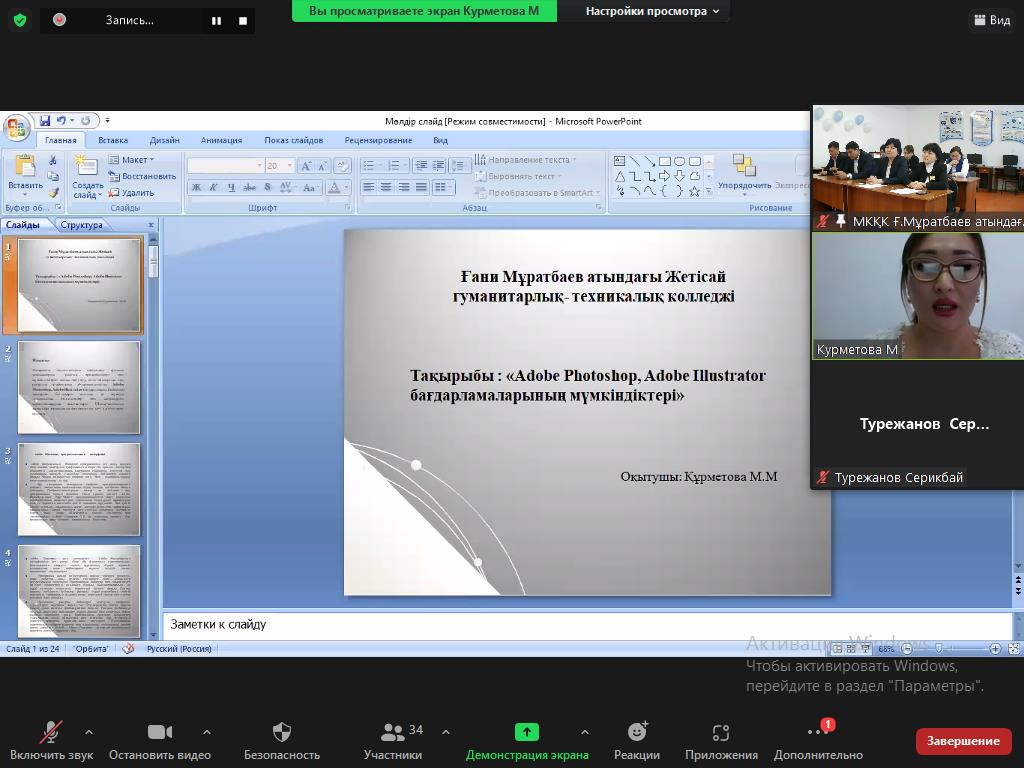
Task: Click the stop recording square button
Action: pyautogui.click(x=243, y=21)
